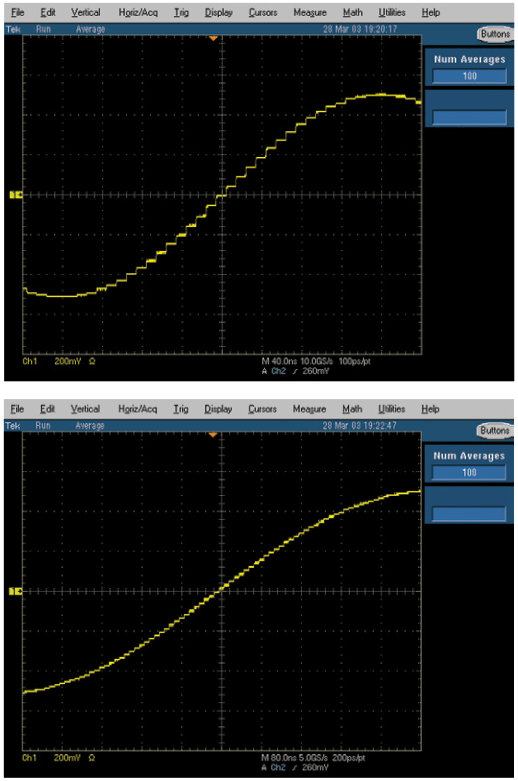
Task: Click 260mV trigger level in lower window
Action: tap(315, 768)
